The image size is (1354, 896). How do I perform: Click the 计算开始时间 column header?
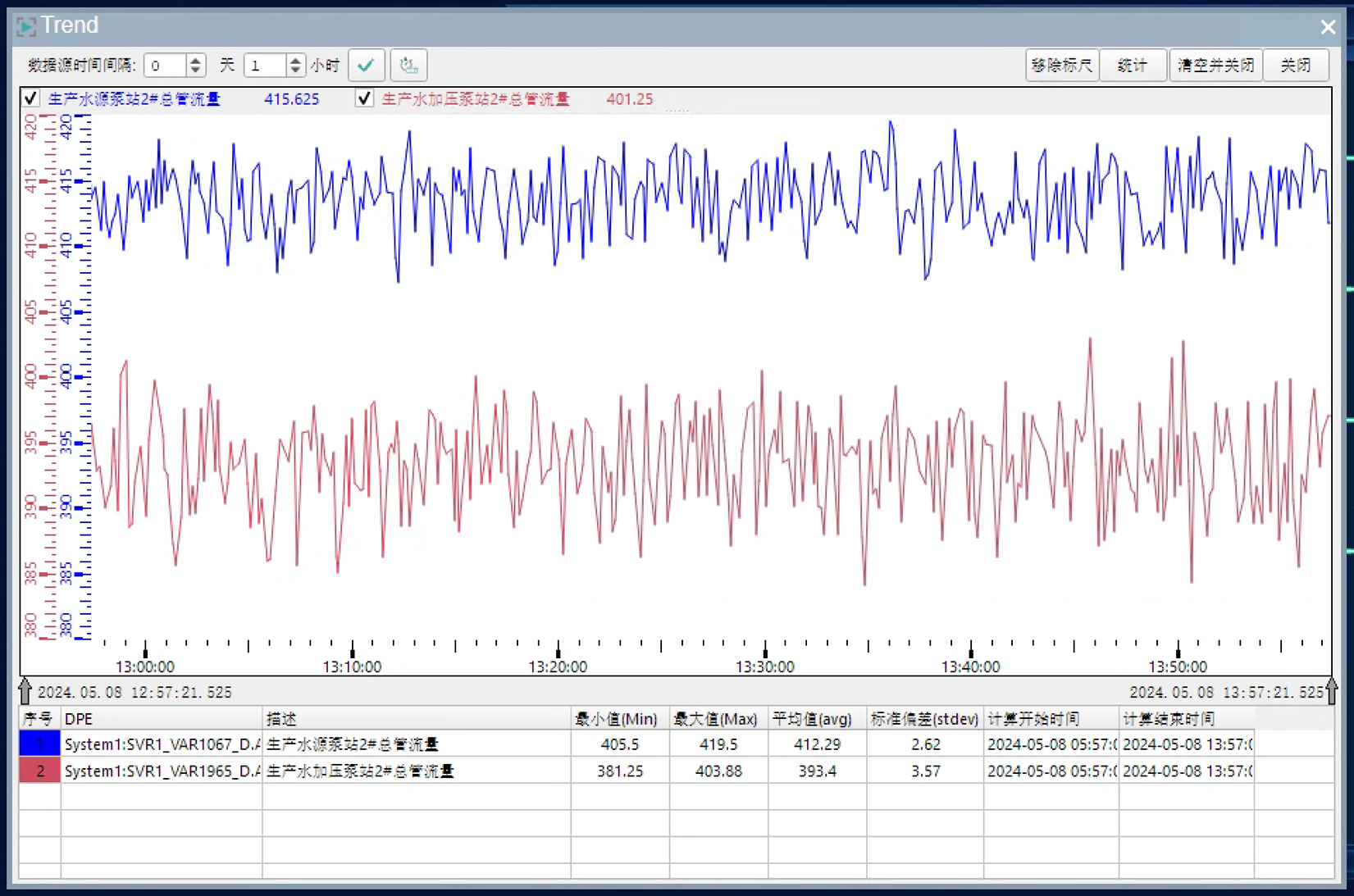click(x=1051, y=719)
